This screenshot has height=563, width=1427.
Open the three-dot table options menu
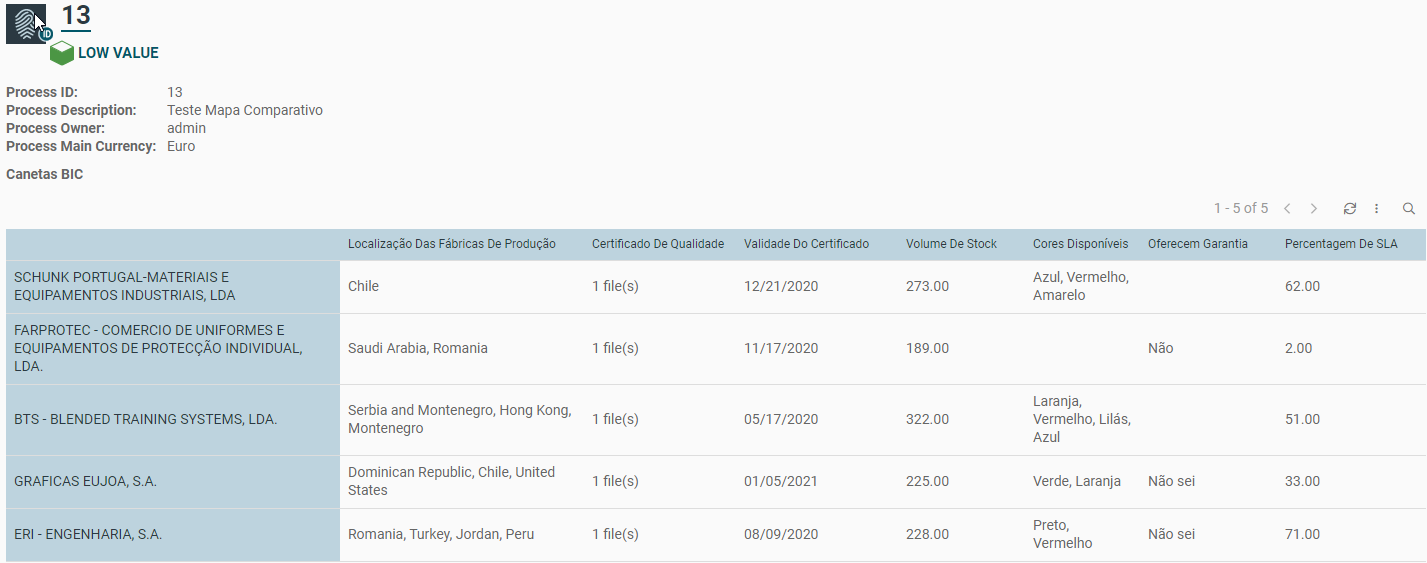pos(1376,208)
